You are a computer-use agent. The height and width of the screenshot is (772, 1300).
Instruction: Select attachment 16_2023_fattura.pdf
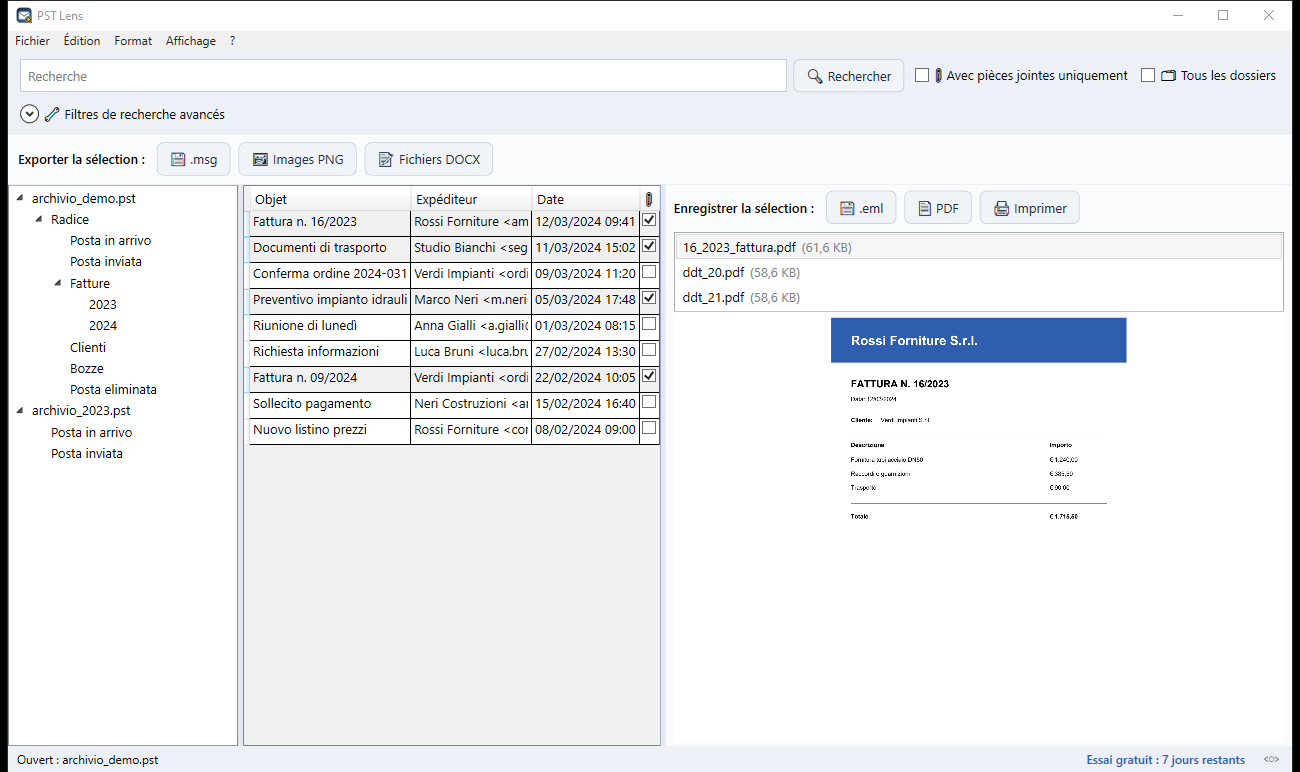[x=979, y=247]
